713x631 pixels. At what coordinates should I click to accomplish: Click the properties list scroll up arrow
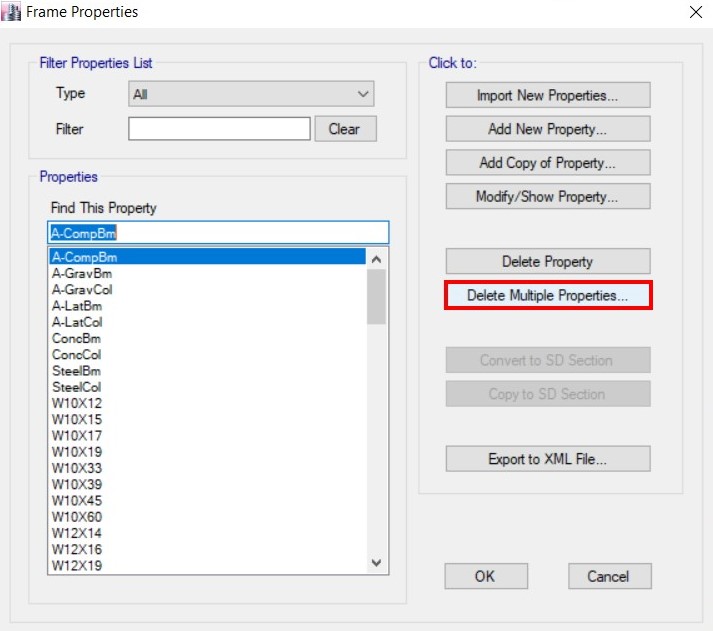click(377, 259)
